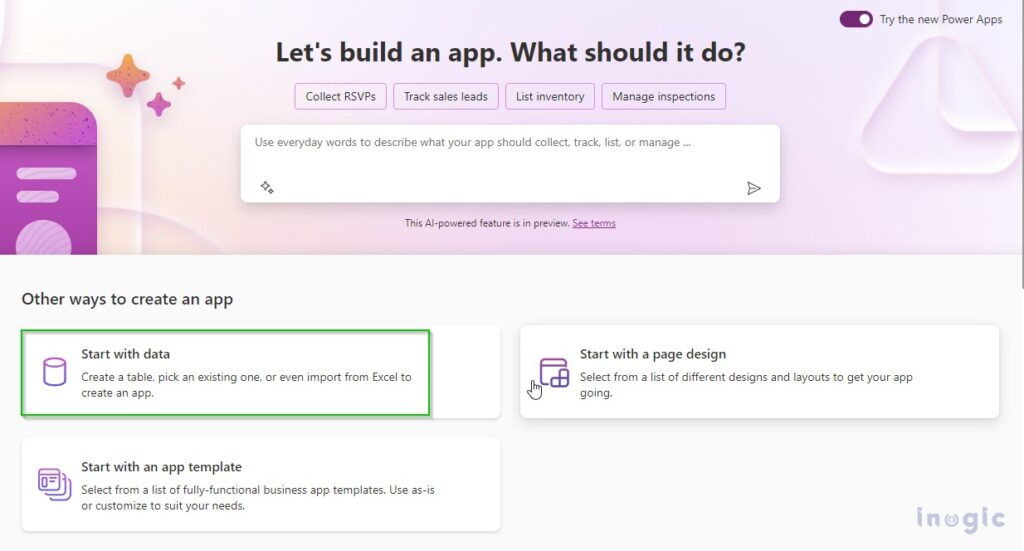Open the Start with data title
Viewport: 1024px width, 551px height.
pyautogui.click(x=126, y=354)
